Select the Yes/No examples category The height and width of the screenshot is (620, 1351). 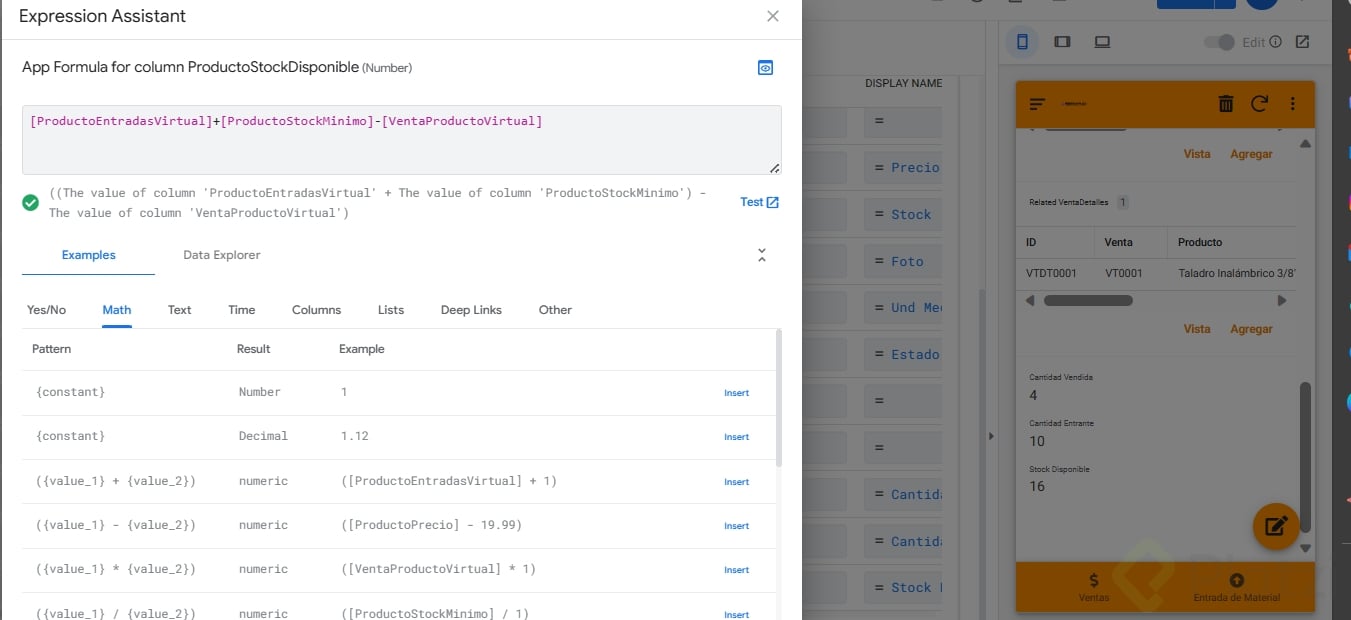46,310
